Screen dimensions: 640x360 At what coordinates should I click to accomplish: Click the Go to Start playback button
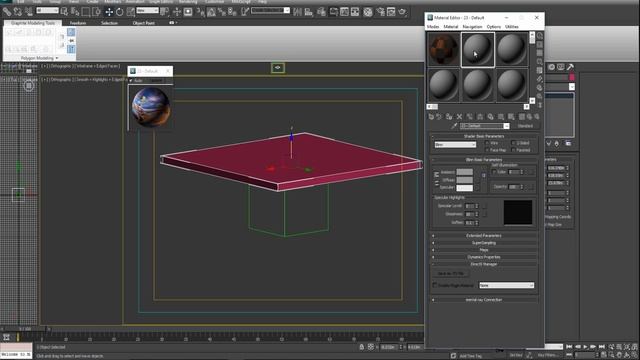point(569,347)
